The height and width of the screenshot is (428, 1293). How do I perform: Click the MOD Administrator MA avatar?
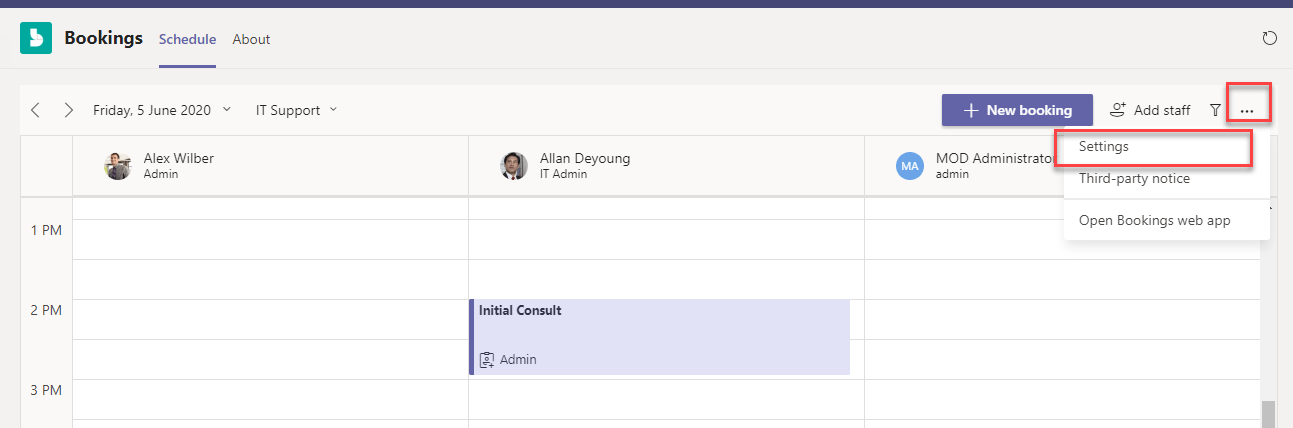[910, 166]
